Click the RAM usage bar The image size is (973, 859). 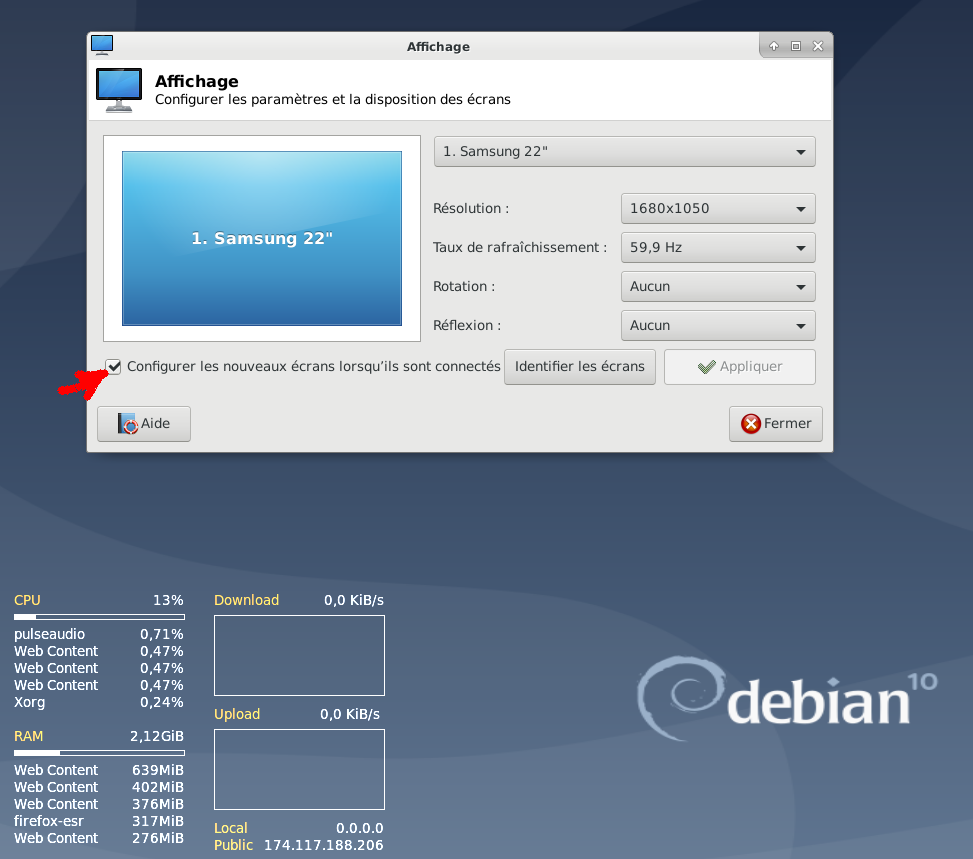[x=99, y=753]
